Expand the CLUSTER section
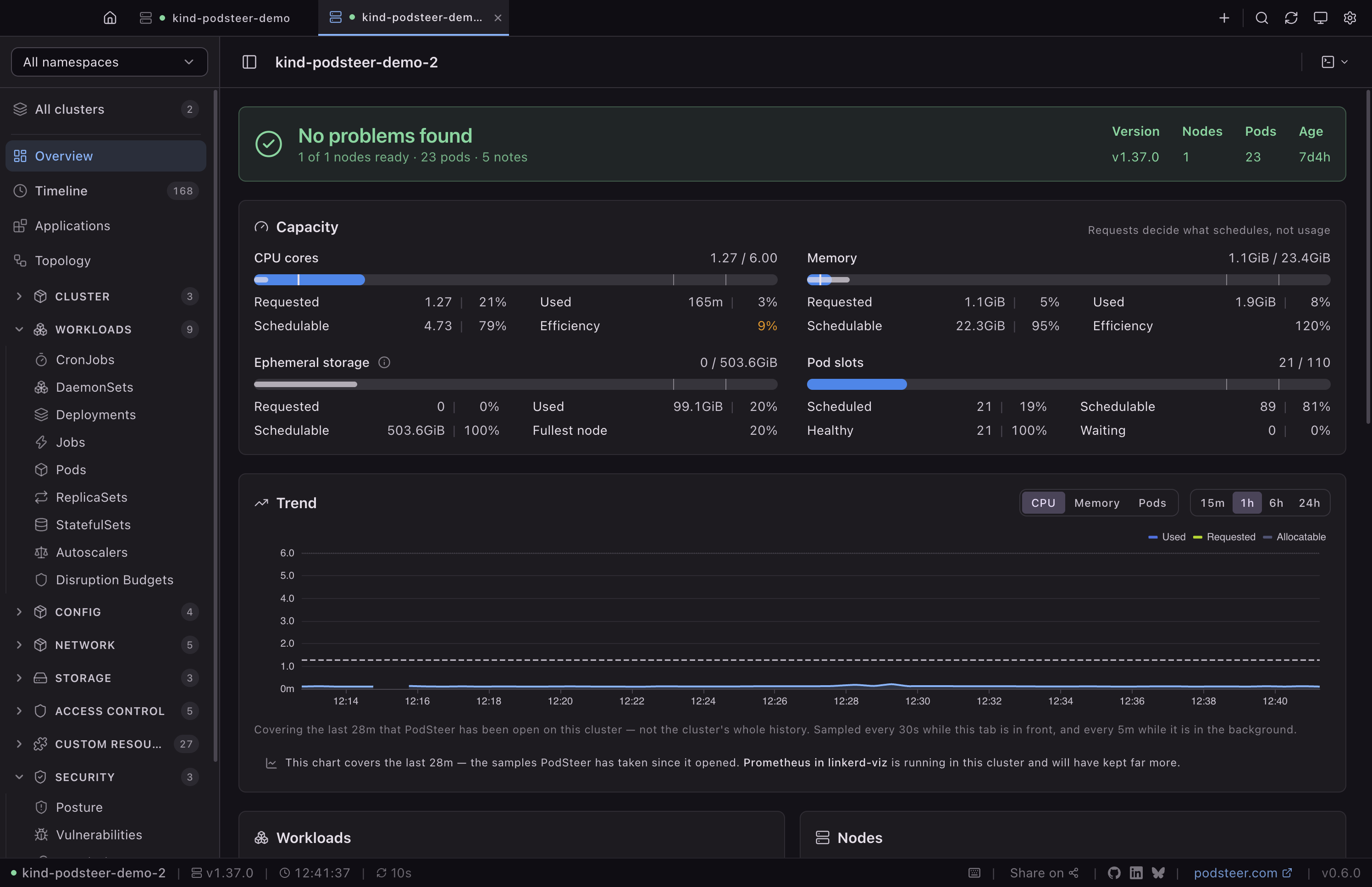This screenshot has height=887, width=1372. [x=105, y=296]
